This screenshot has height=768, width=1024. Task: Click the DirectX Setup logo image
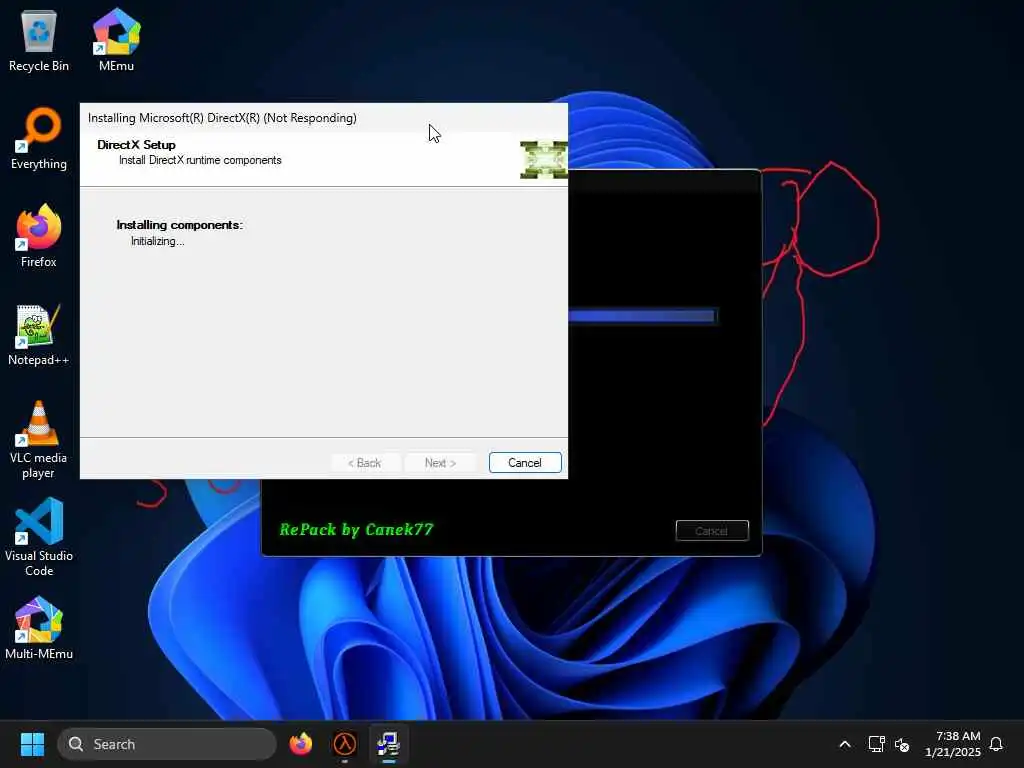click(x=544, y=159)
